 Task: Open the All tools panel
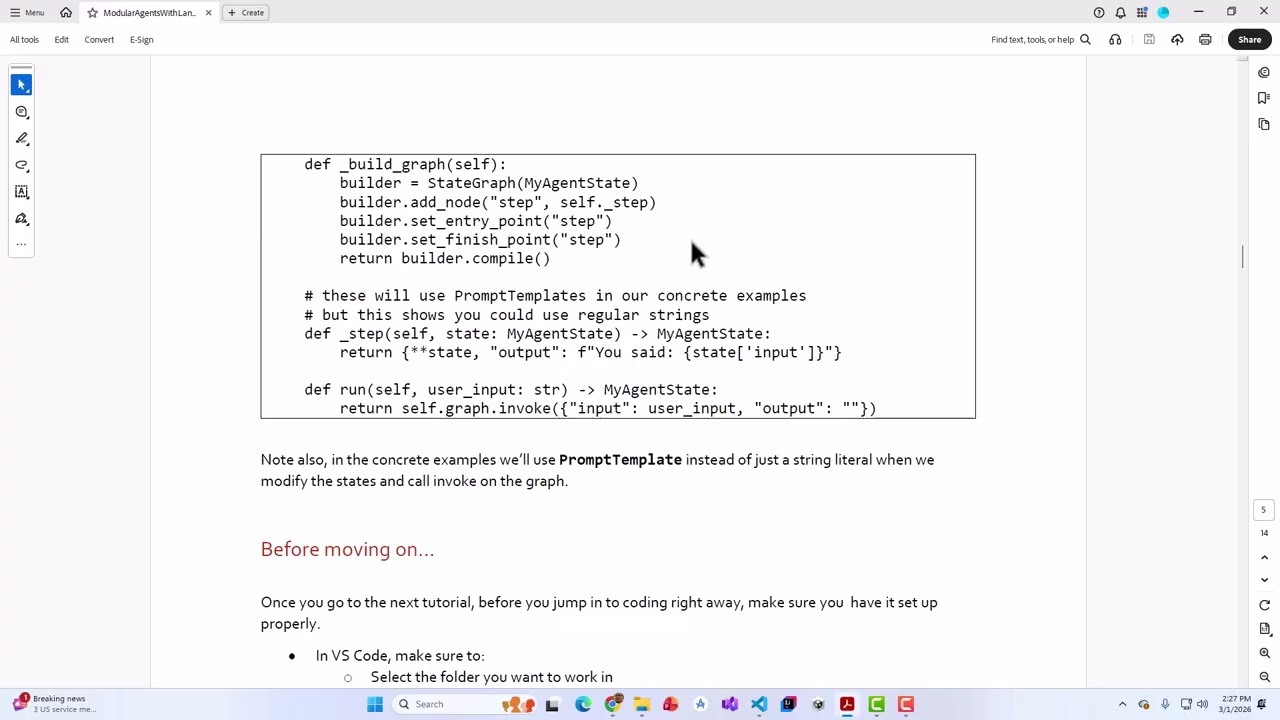(x=24, y=40)
